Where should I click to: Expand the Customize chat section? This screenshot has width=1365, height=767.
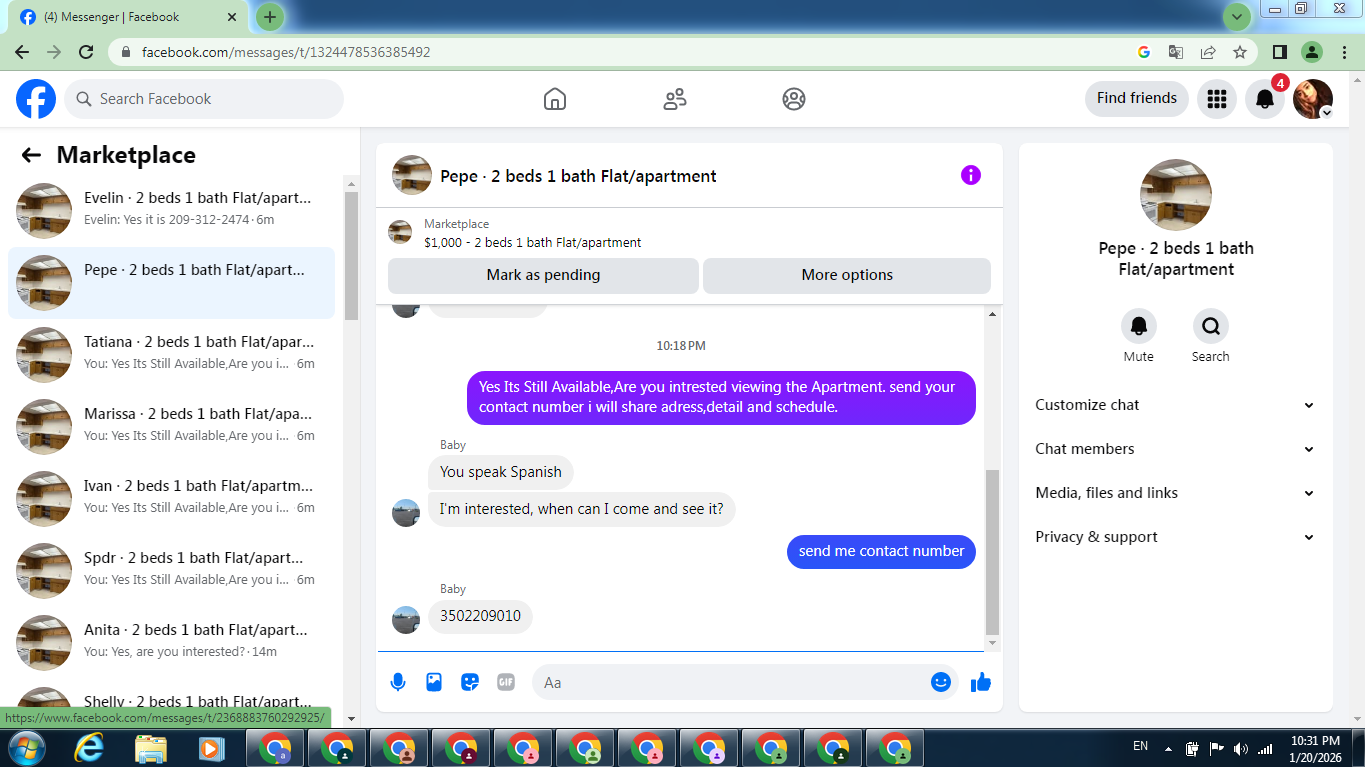1176,405
